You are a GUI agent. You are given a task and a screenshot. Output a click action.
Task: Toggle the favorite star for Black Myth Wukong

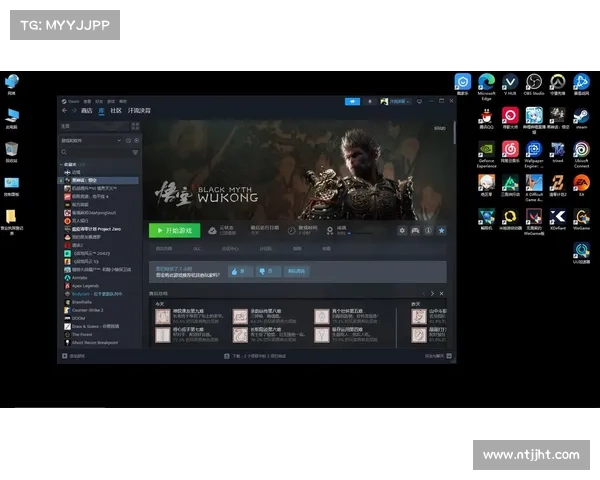pyautogui.click(x=442, y=230)
